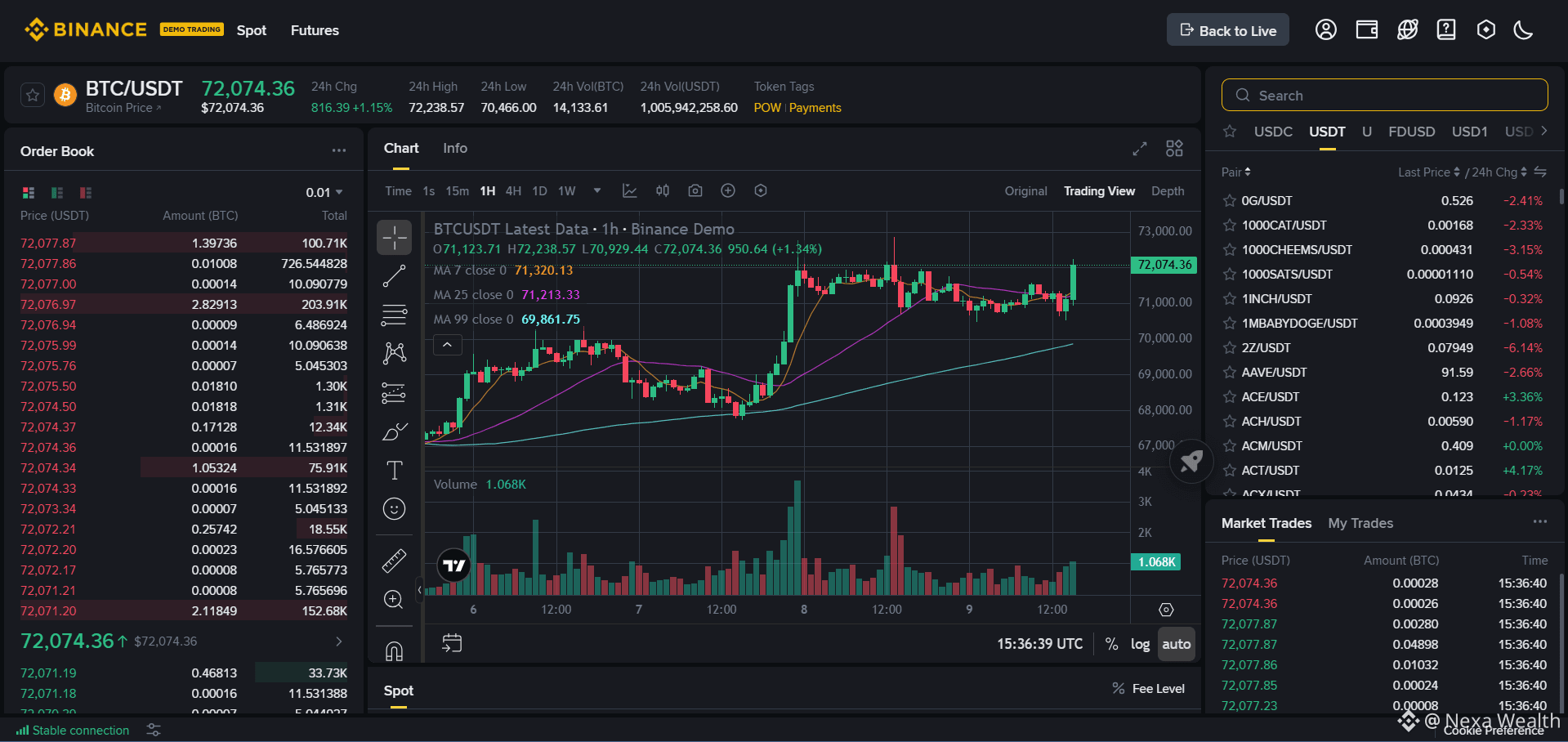Toggle price and change column switch icon
The height and width of the screenshot is (742, 1568).
(1540, 172)
